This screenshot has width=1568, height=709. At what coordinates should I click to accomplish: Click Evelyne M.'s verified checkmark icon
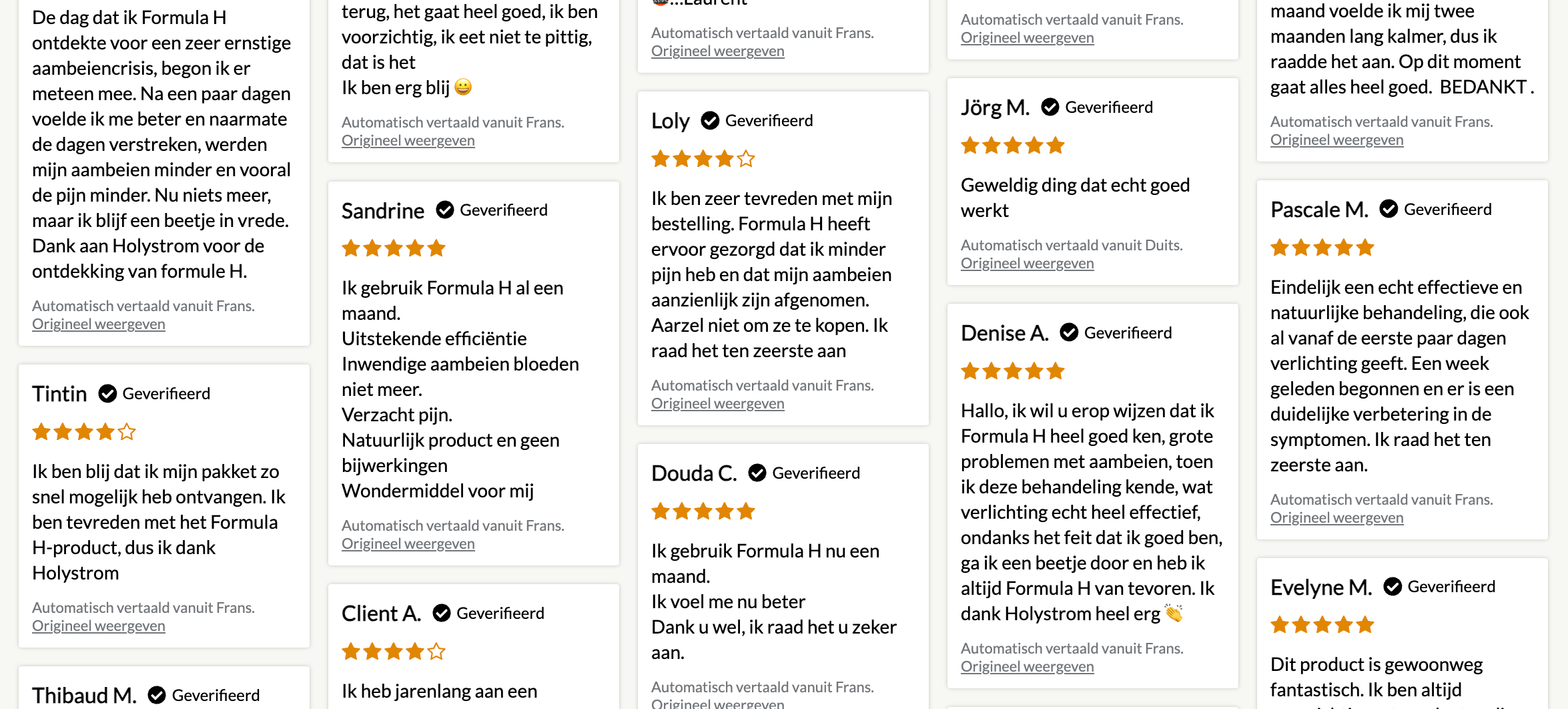(x=1393, y=587)
